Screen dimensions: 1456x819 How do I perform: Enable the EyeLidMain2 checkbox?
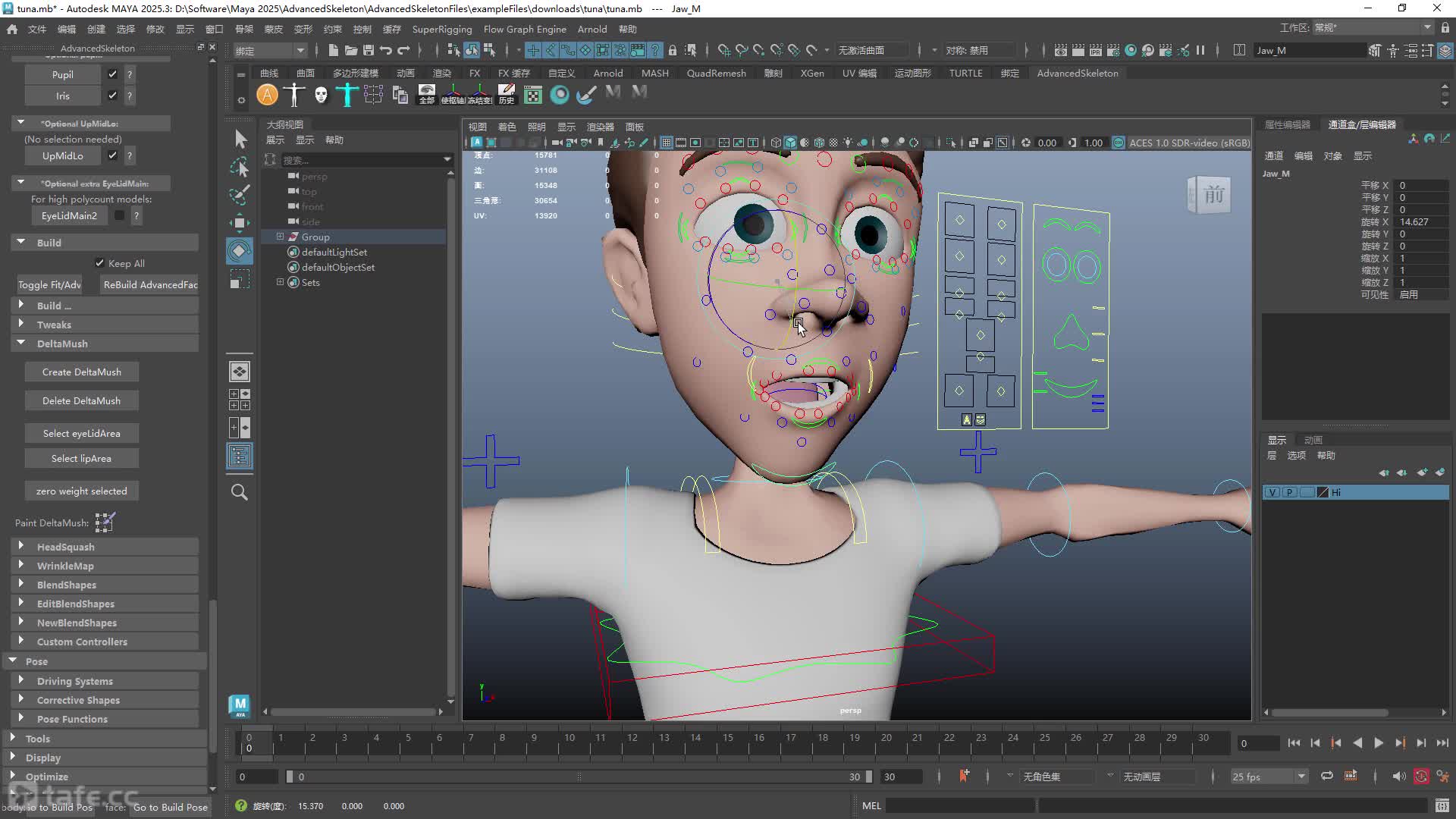click(x=119, y=215)
